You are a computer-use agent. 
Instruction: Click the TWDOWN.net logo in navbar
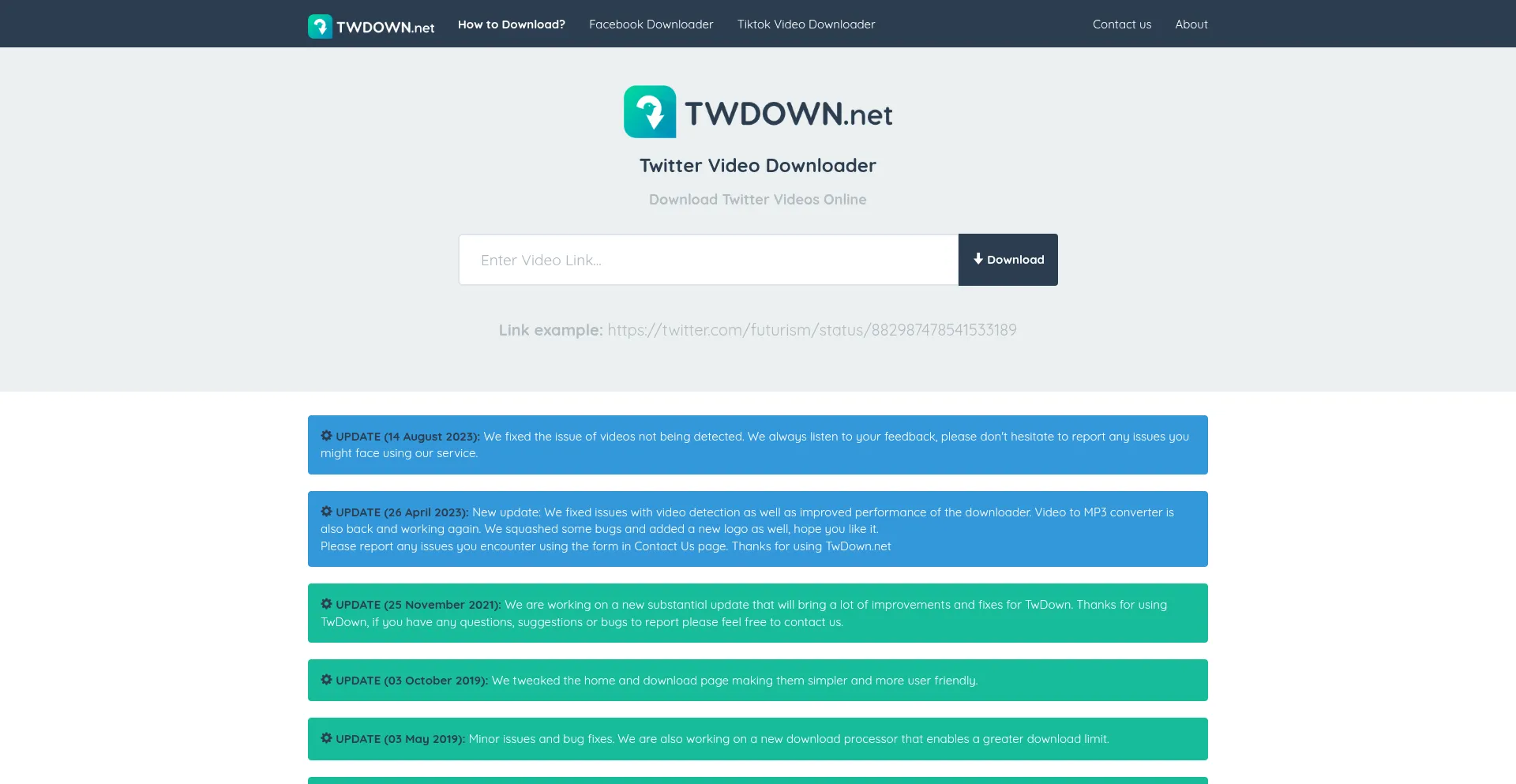(371, 26)
